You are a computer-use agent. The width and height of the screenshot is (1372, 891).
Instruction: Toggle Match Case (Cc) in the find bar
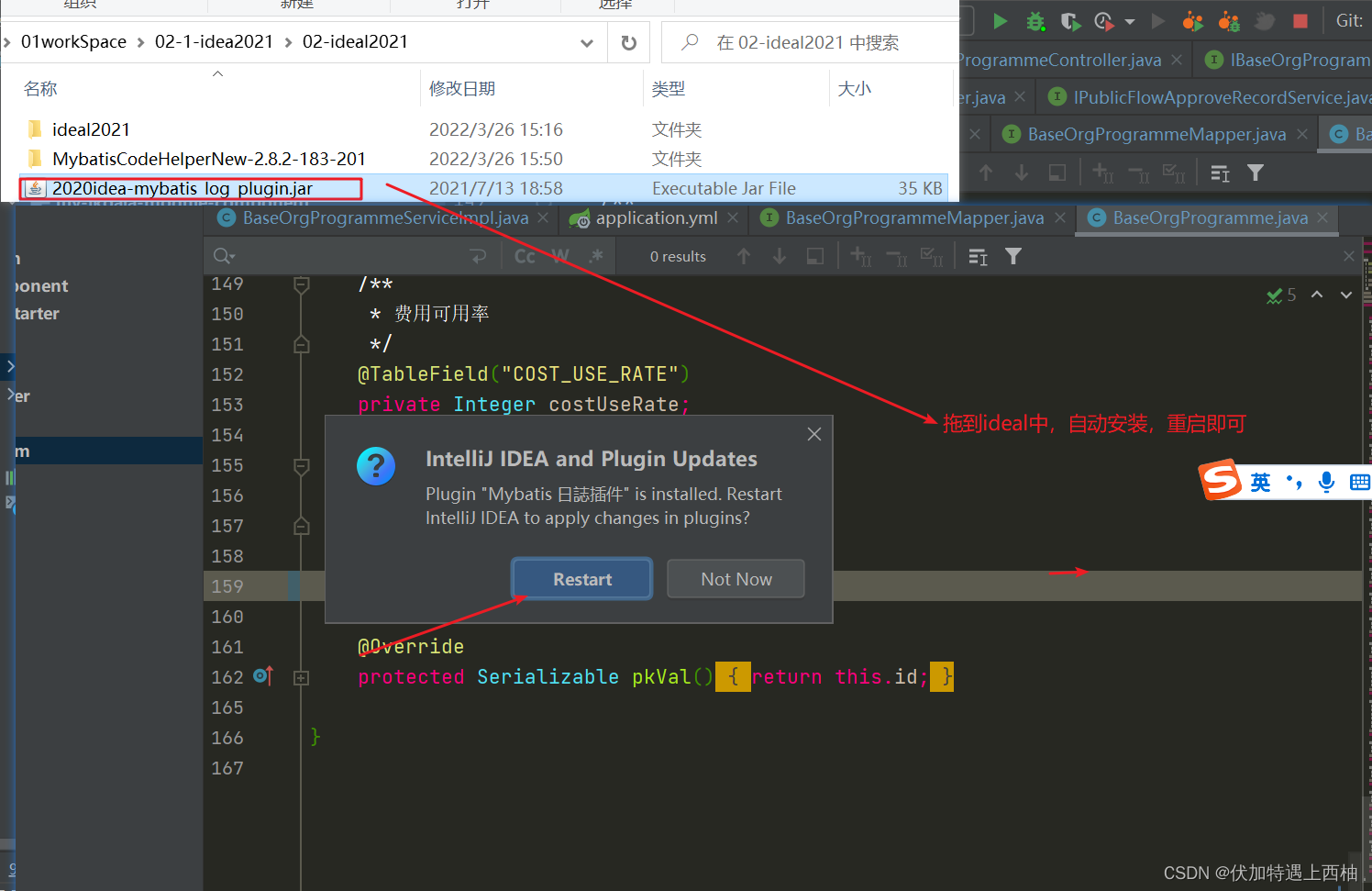[x=525, y=256]
